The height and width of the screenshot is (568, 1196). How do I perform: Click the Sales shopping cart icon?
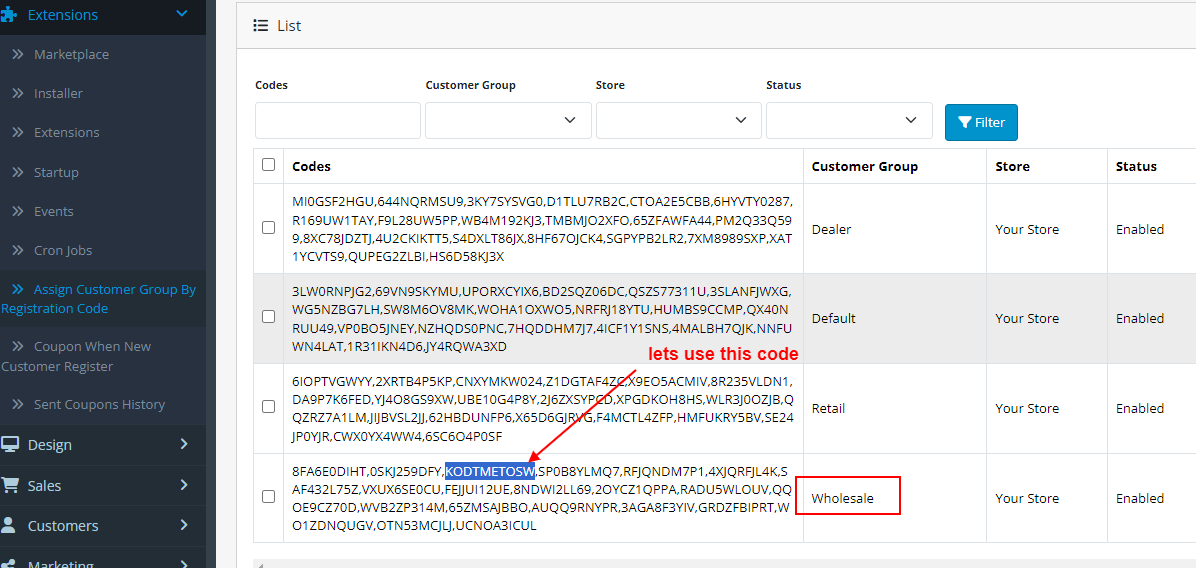(10, 485)
